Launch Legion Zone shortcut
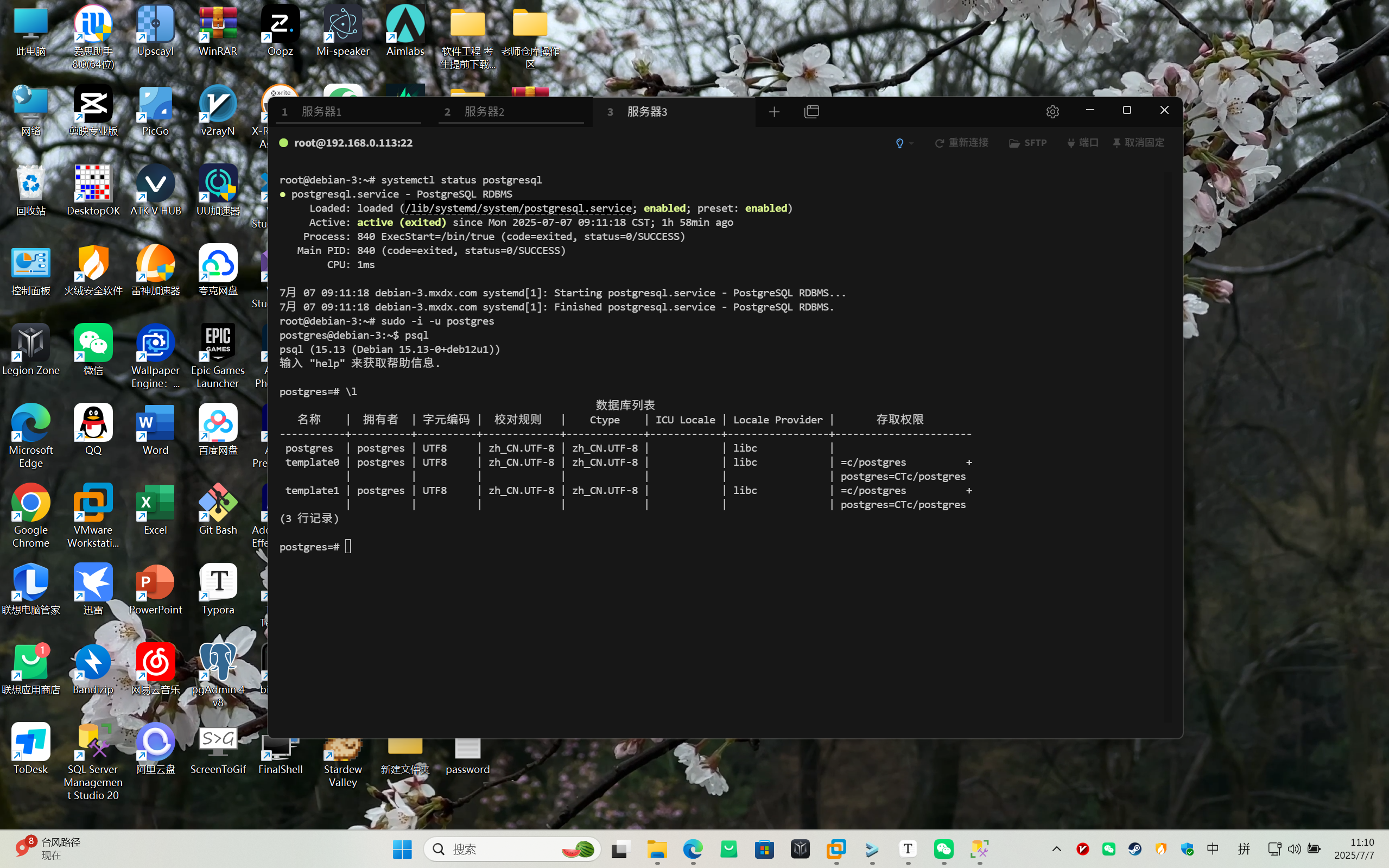The width and height of the screenshot is (1389, 868). [x=31, y=351]
